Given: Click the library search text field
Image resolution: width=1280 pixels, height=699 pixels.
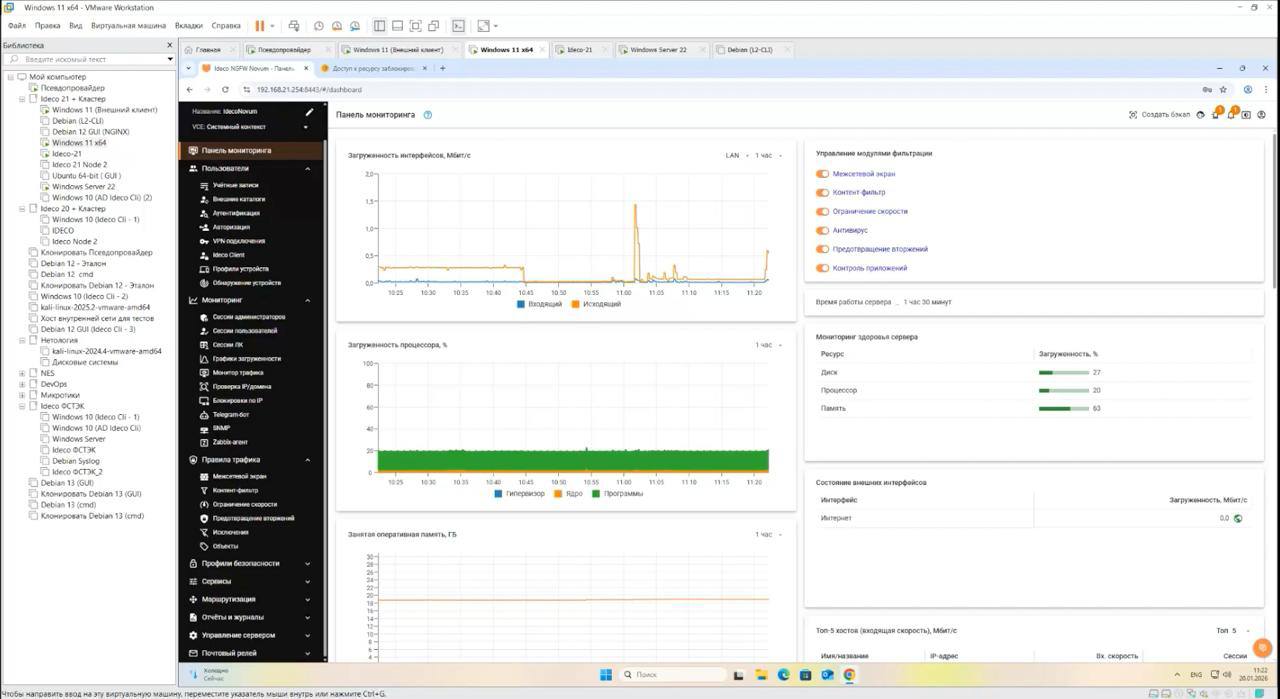Looking at the screenshot, I should (x=88, y=60).
